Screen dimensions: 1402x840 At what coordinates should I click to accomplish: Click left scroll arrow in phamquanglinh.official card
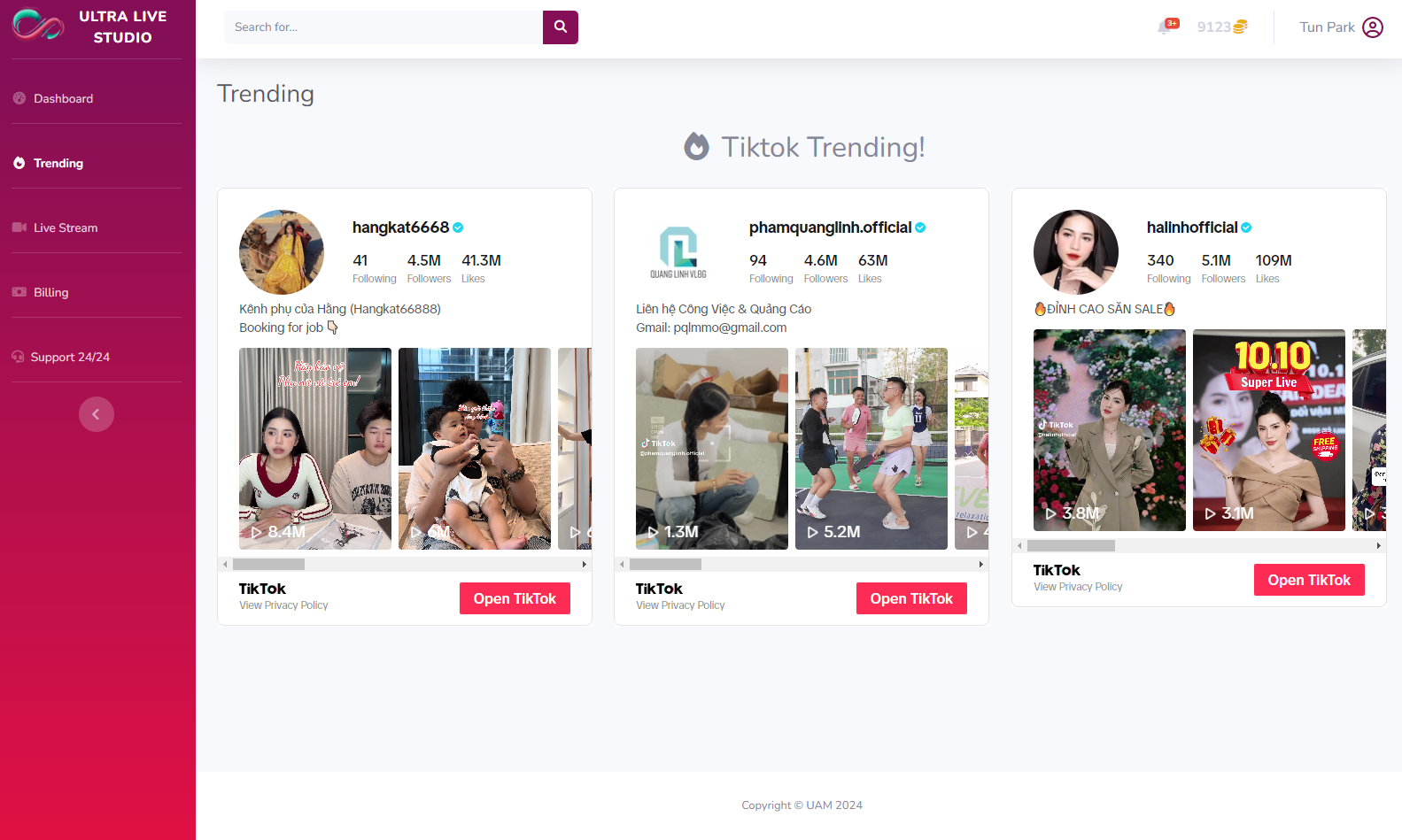tap(622, 564)
